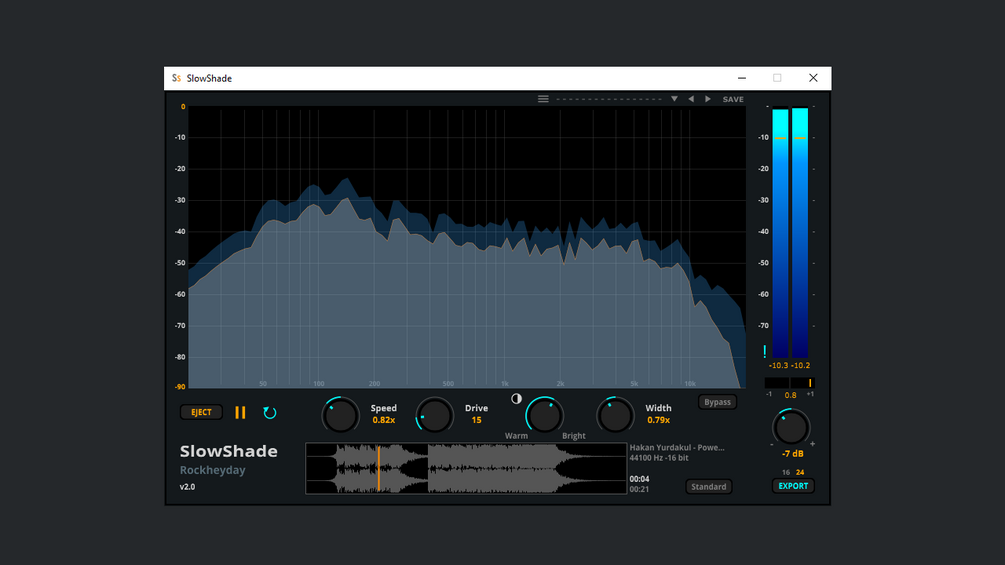Click the stereo correlation meter bar
Image resolution: width=1005 pixels, height=565 pixels.
point(789,382)
